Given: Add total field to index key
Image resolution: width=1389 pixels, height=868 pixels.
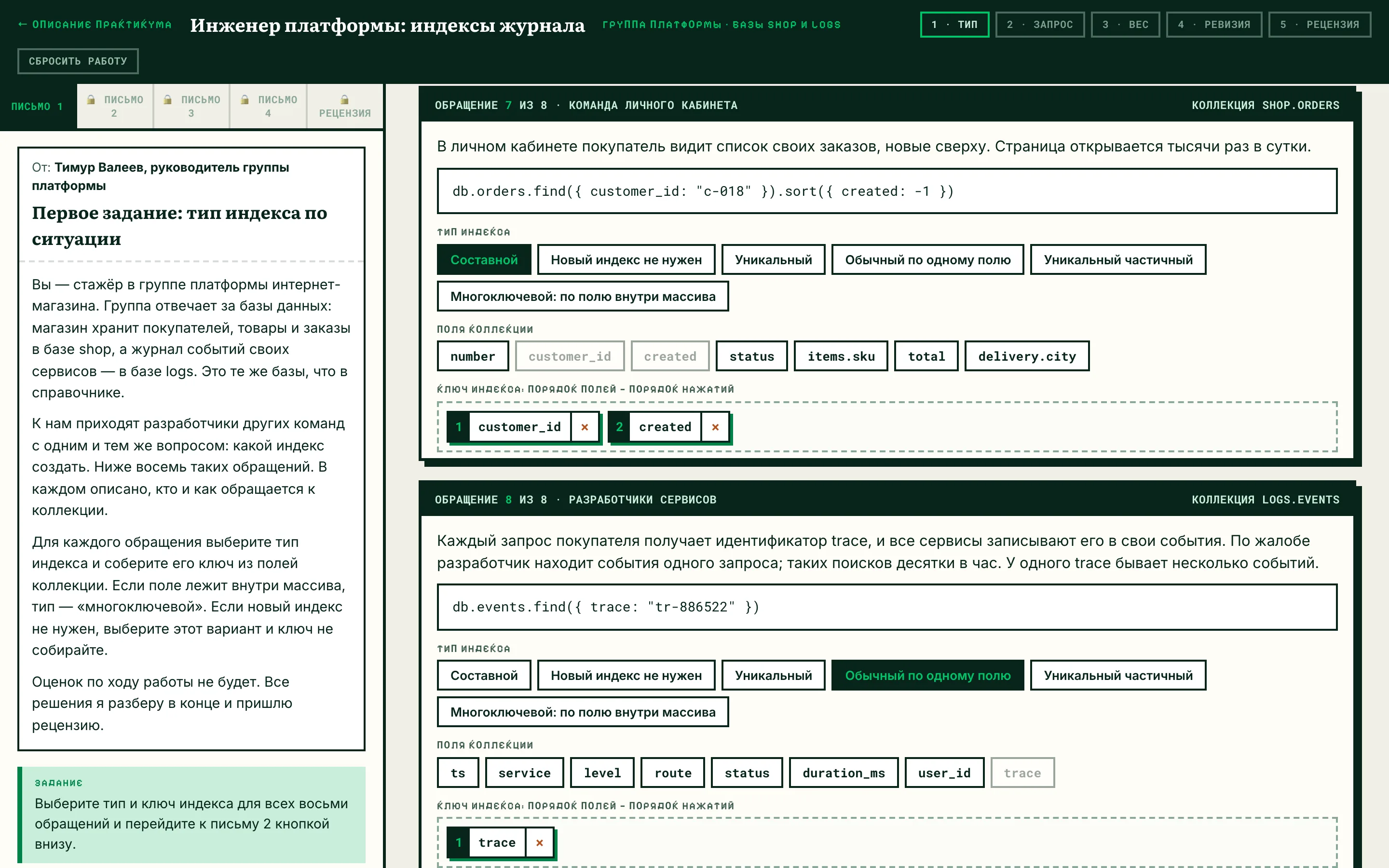Looking at the screenshot, I should 926,356.
